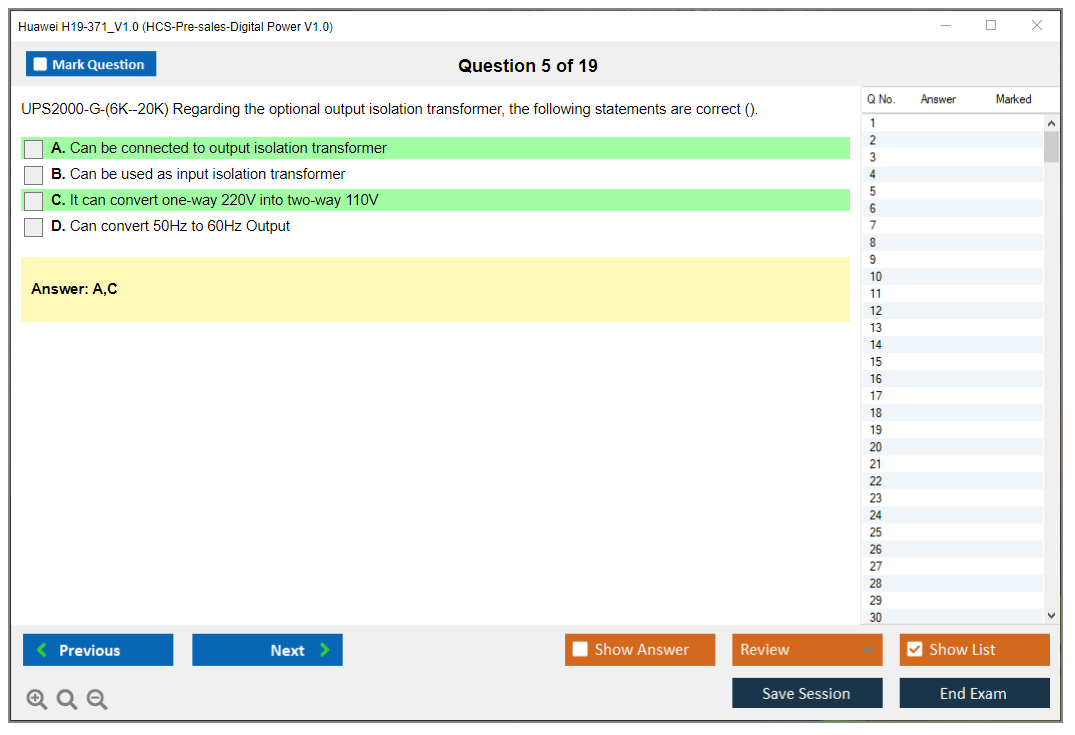Click the zoom in magnifier icon
Screen dimensions: 1075x735
[37, 700]
